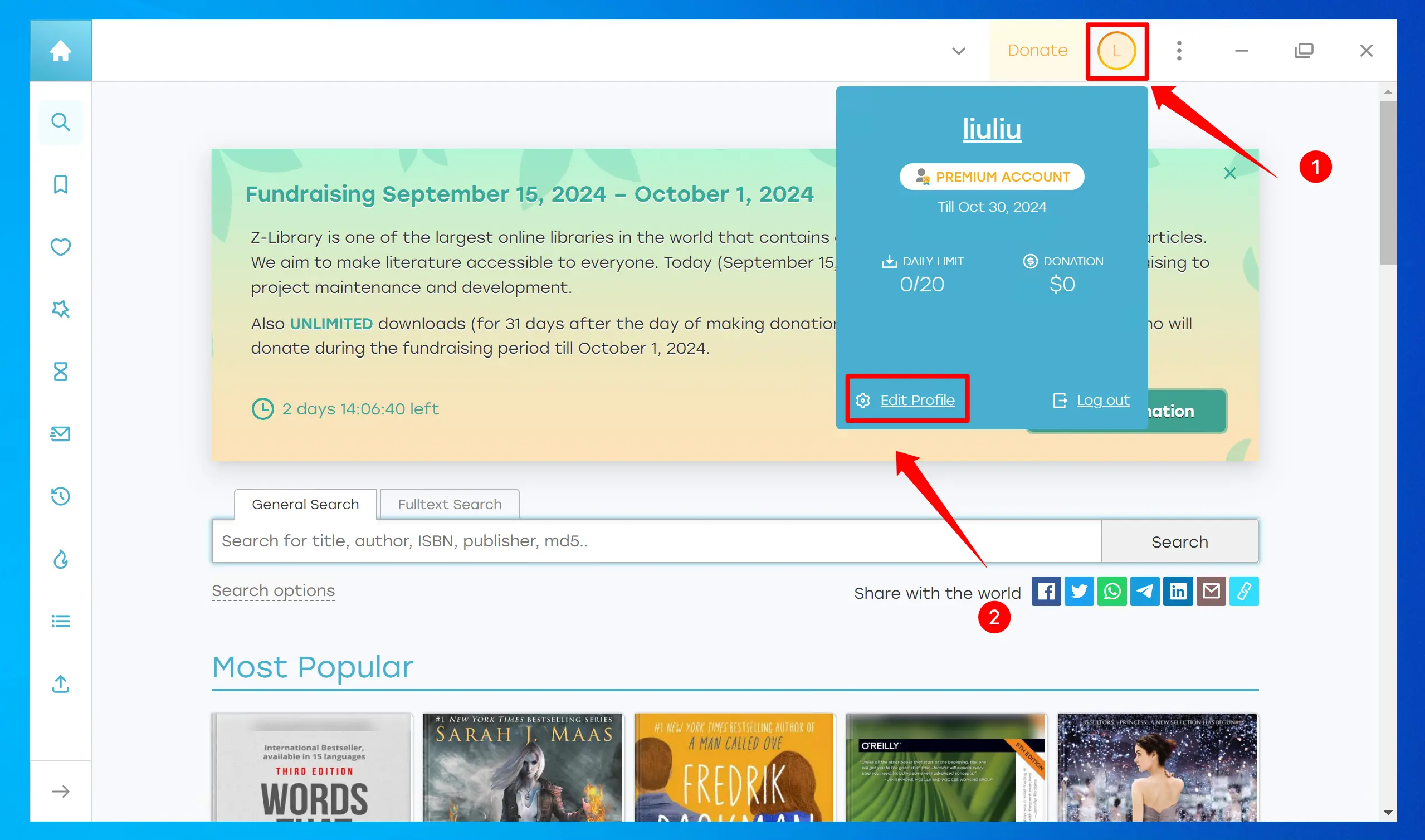Share on Telegram icon

coord(1145,592)
